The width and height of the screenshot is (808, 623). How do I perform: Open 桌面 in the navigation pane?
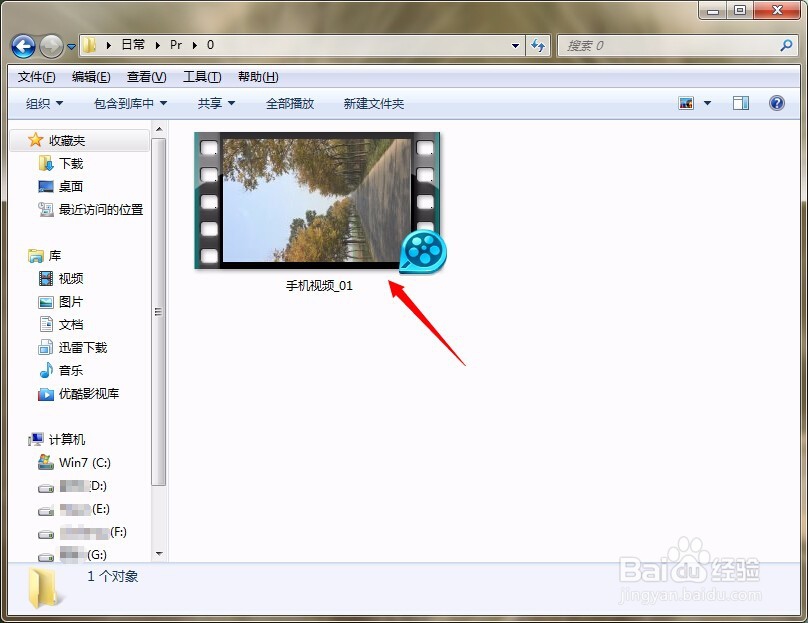(x=71, y=186)
